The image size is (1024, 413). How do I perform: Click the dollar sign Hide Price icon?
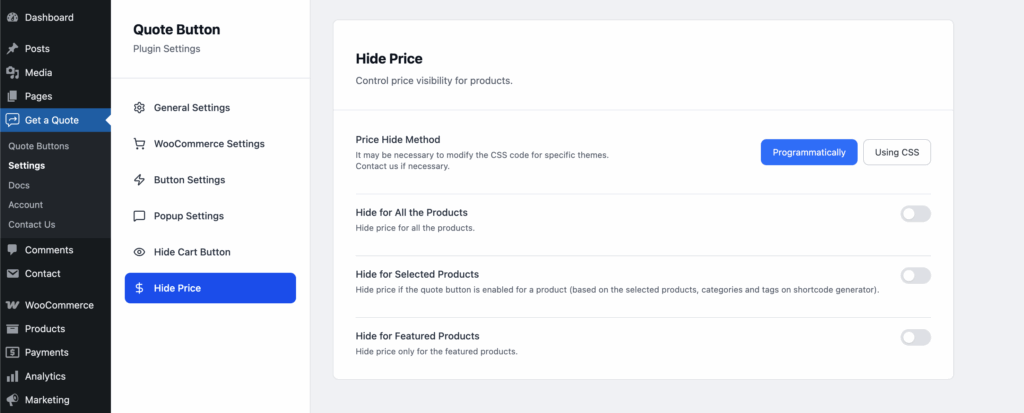tap(140, 288)
